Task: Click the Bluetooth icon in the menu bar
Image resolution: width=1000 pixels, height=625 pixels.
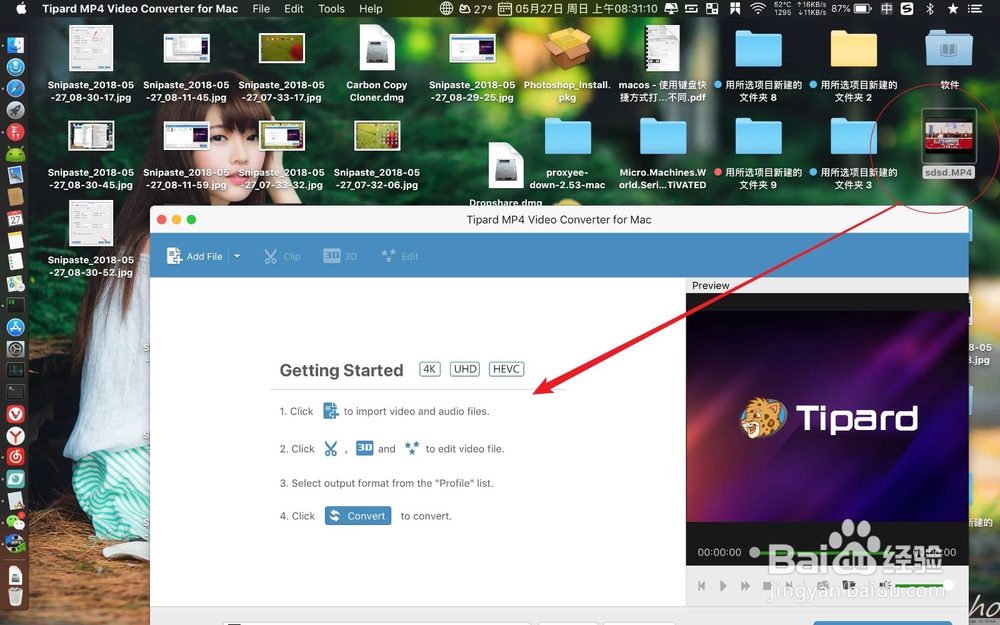Action: 930,9
